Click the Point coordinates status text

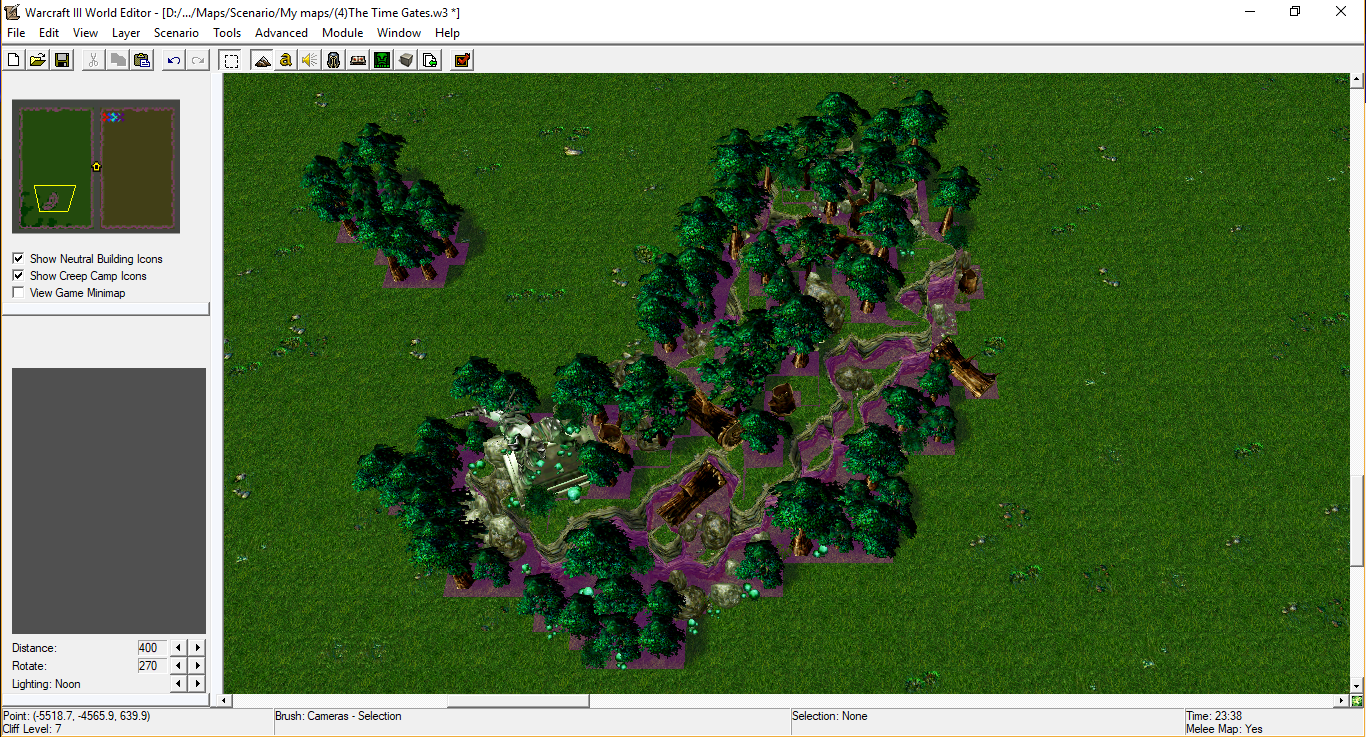coord(77,716)
